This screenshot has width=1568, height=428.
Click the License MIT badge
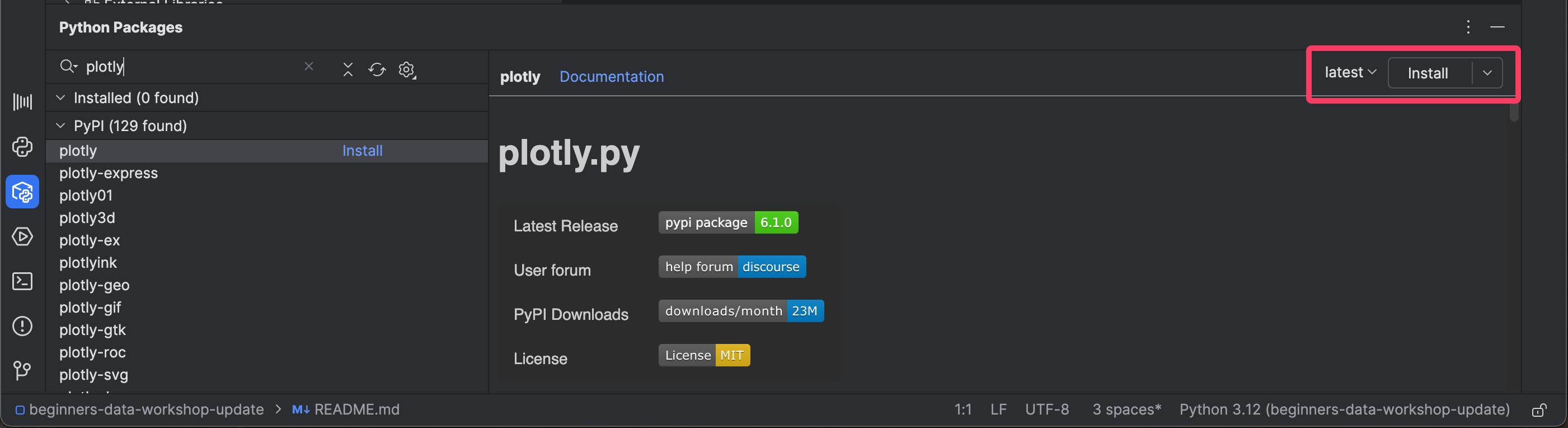tap(705, 355)
